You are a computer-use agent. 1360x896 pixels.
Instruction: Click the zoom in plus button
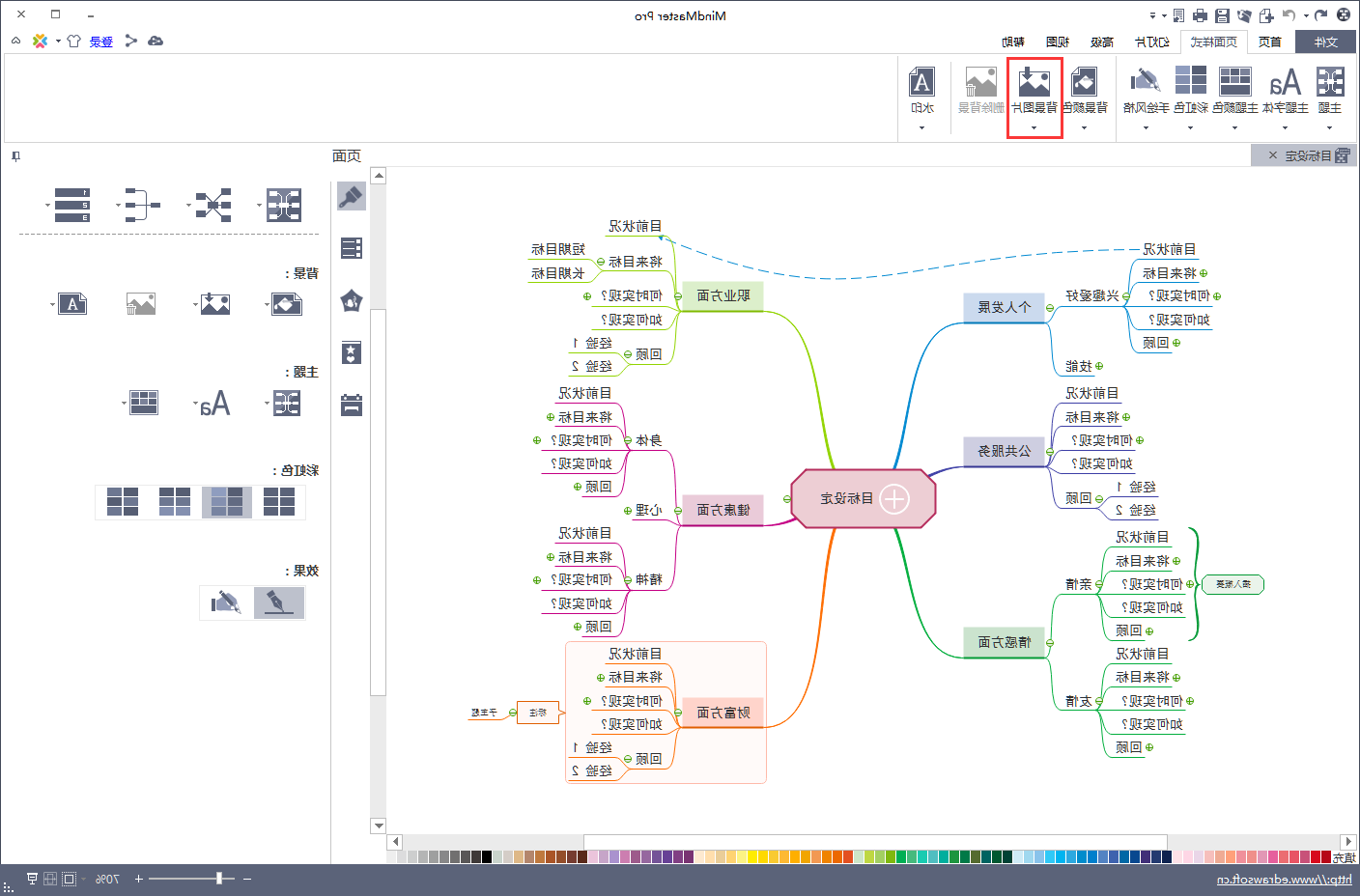(138, 879)
